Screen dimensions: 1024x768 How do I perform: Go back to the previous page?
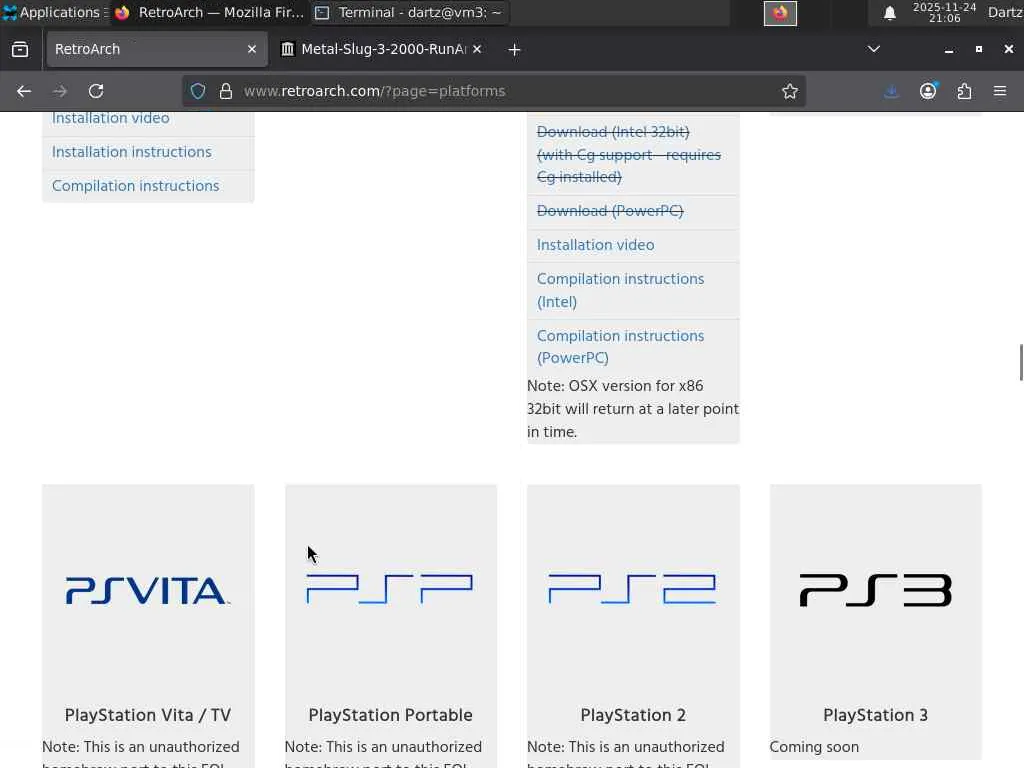tap(24, 91)
